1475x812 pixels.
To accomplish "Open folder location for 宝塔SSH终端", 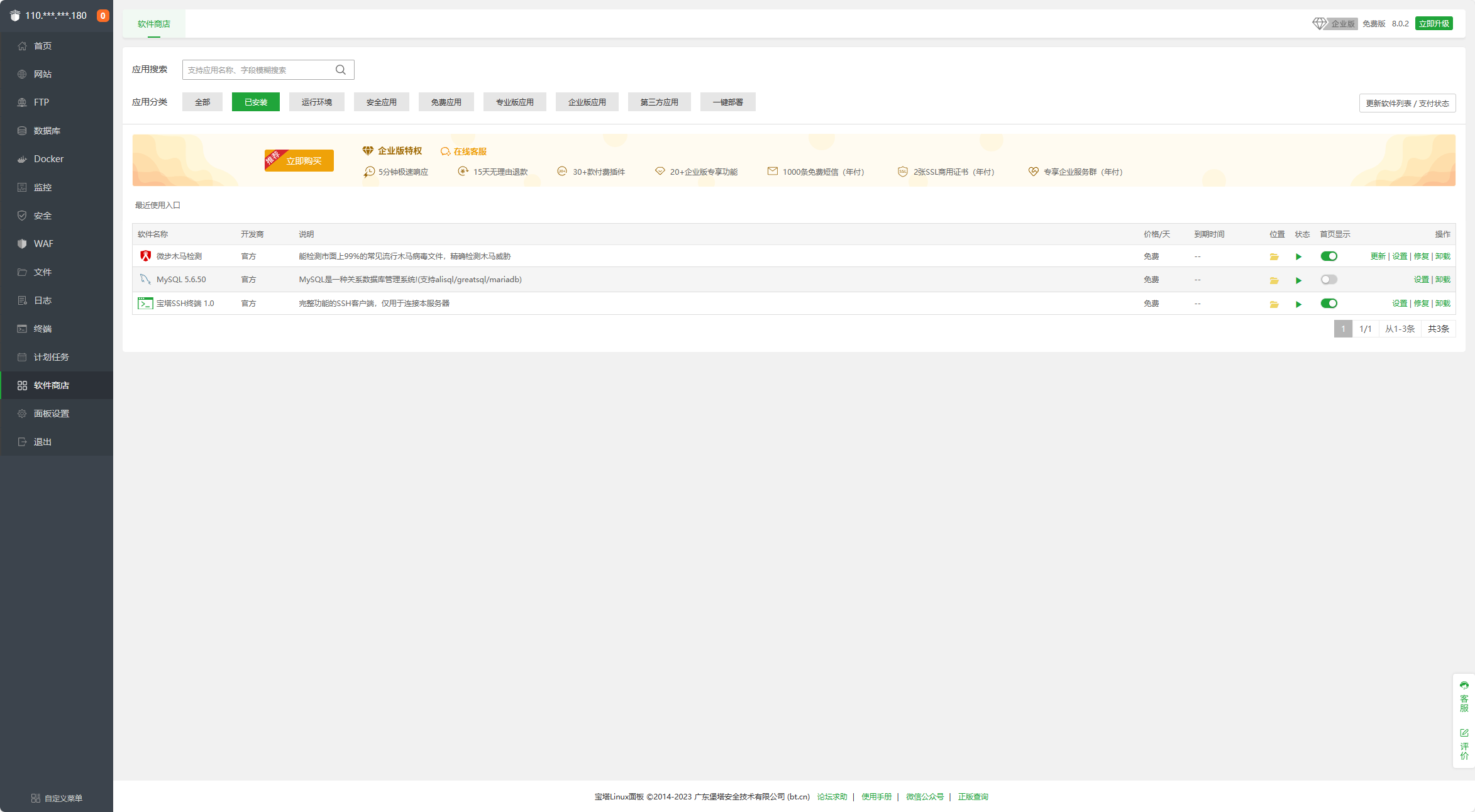I will coord(1274,304).
